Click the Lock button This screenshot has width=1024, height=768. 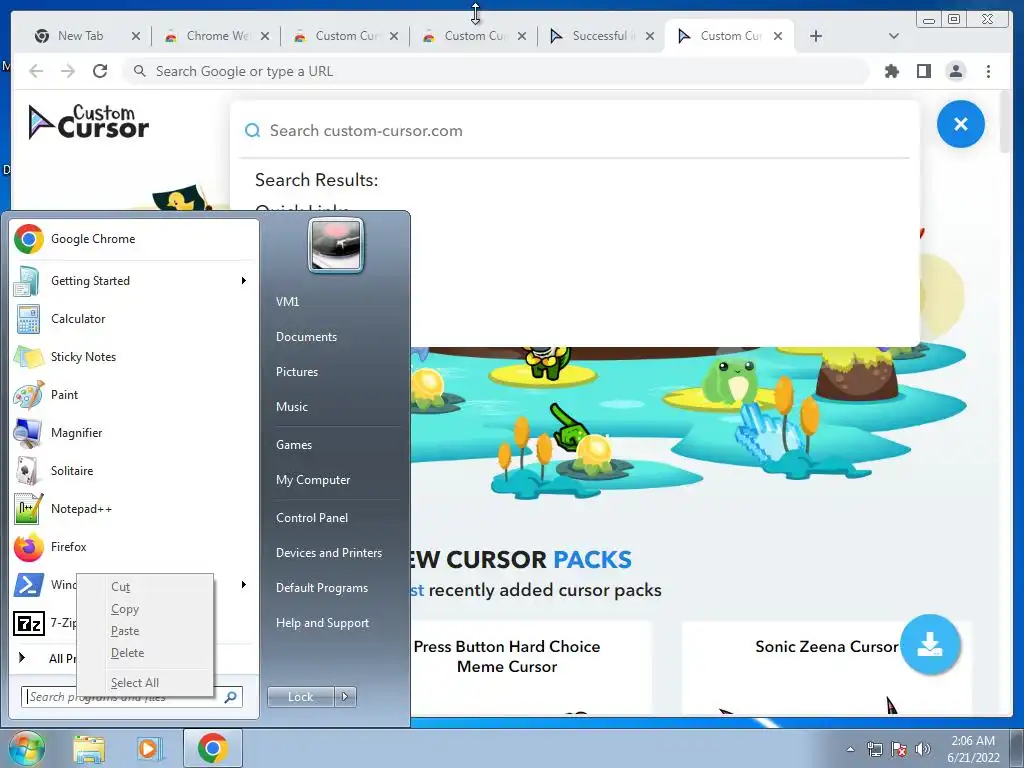coord(301,697)
